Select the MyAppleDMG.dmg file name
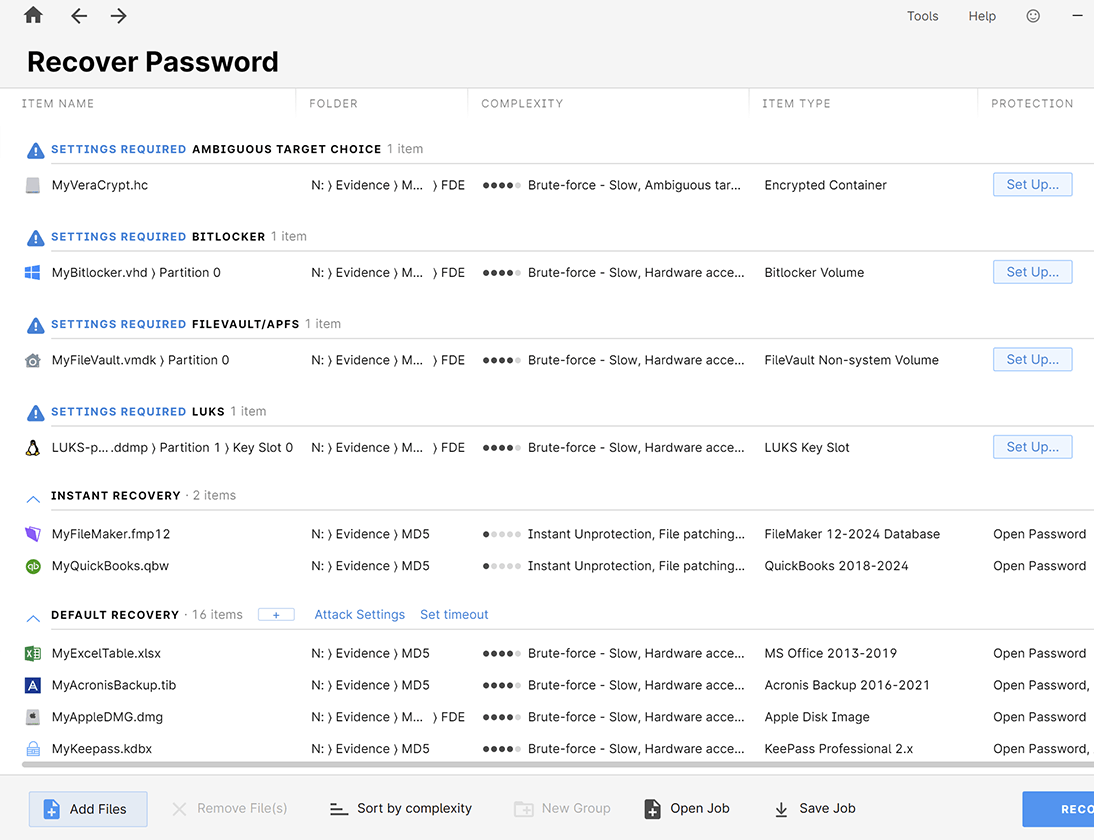Image resolution: width=1094 pixels, height=840 pixels. (x=107, y=717)
